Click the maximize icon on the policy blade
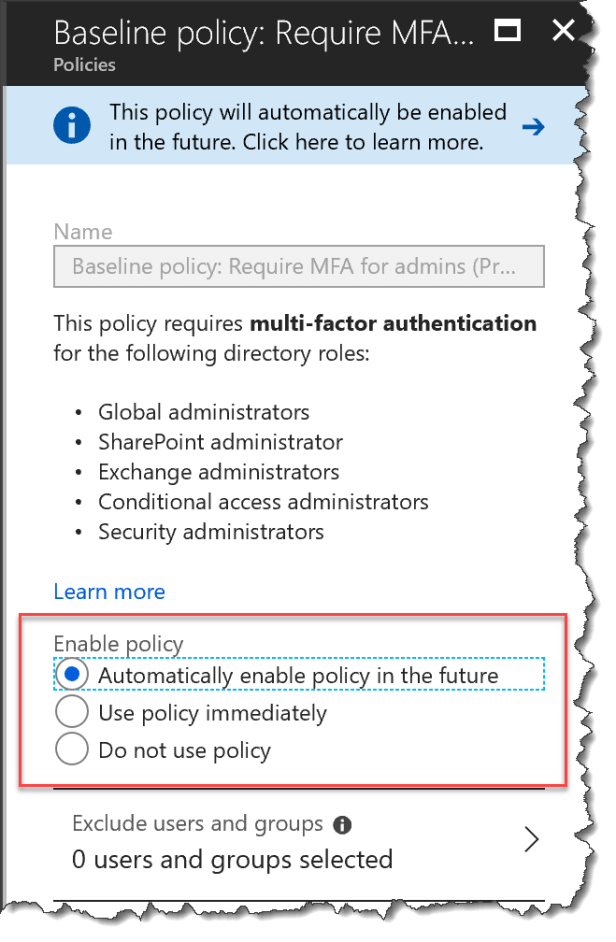This screenshot has width=616, height=942. click(507, 31)
